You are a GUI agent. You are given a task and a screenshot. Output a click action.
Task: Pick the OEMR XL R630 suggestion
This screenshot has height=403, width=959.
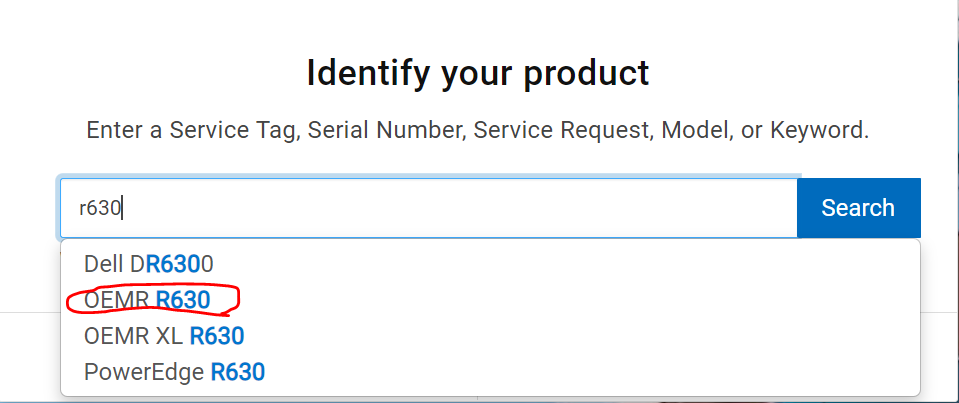tap(164, 336)
